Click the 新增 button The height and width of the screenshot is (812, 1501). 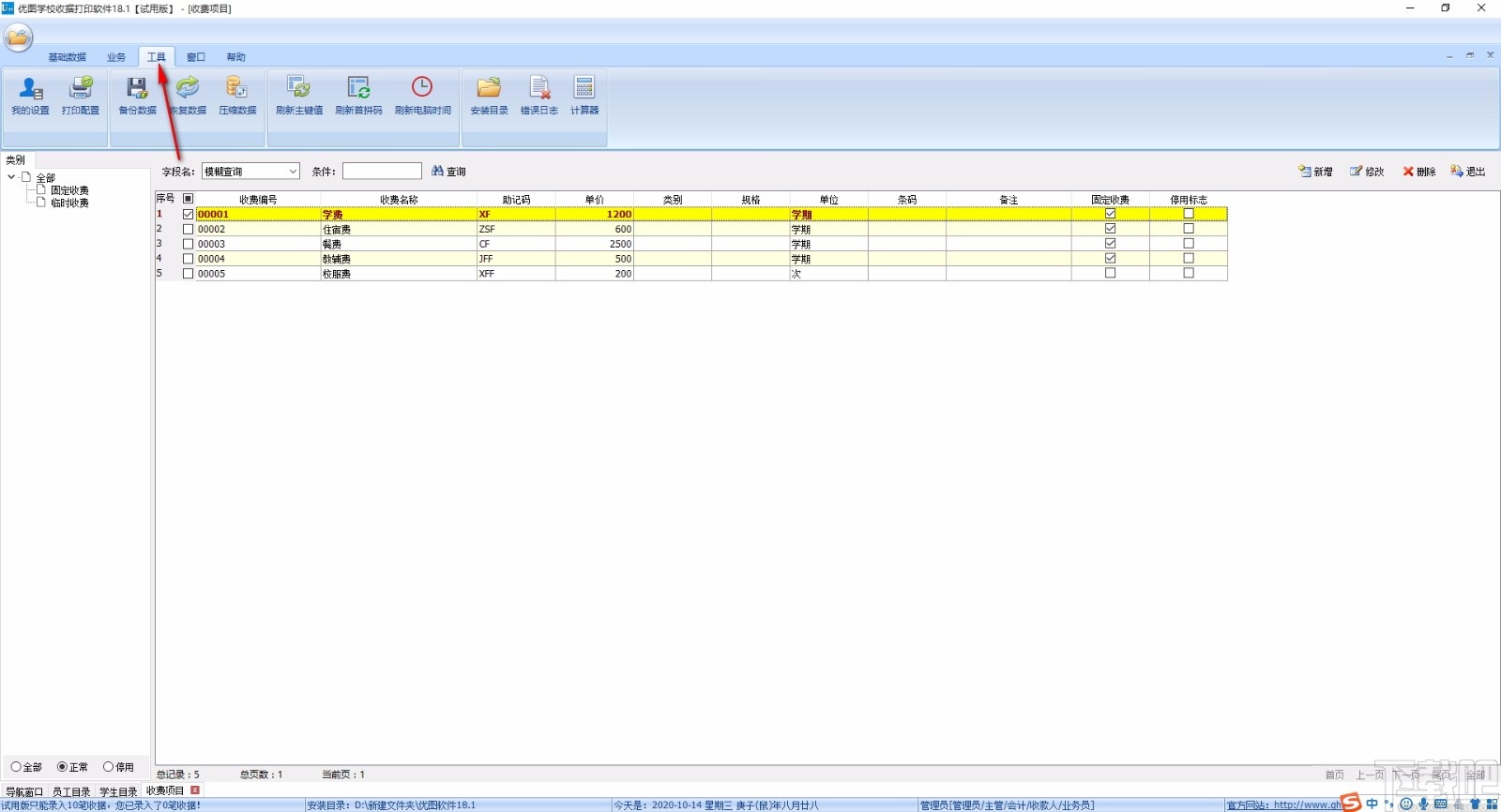point(1315,172)
